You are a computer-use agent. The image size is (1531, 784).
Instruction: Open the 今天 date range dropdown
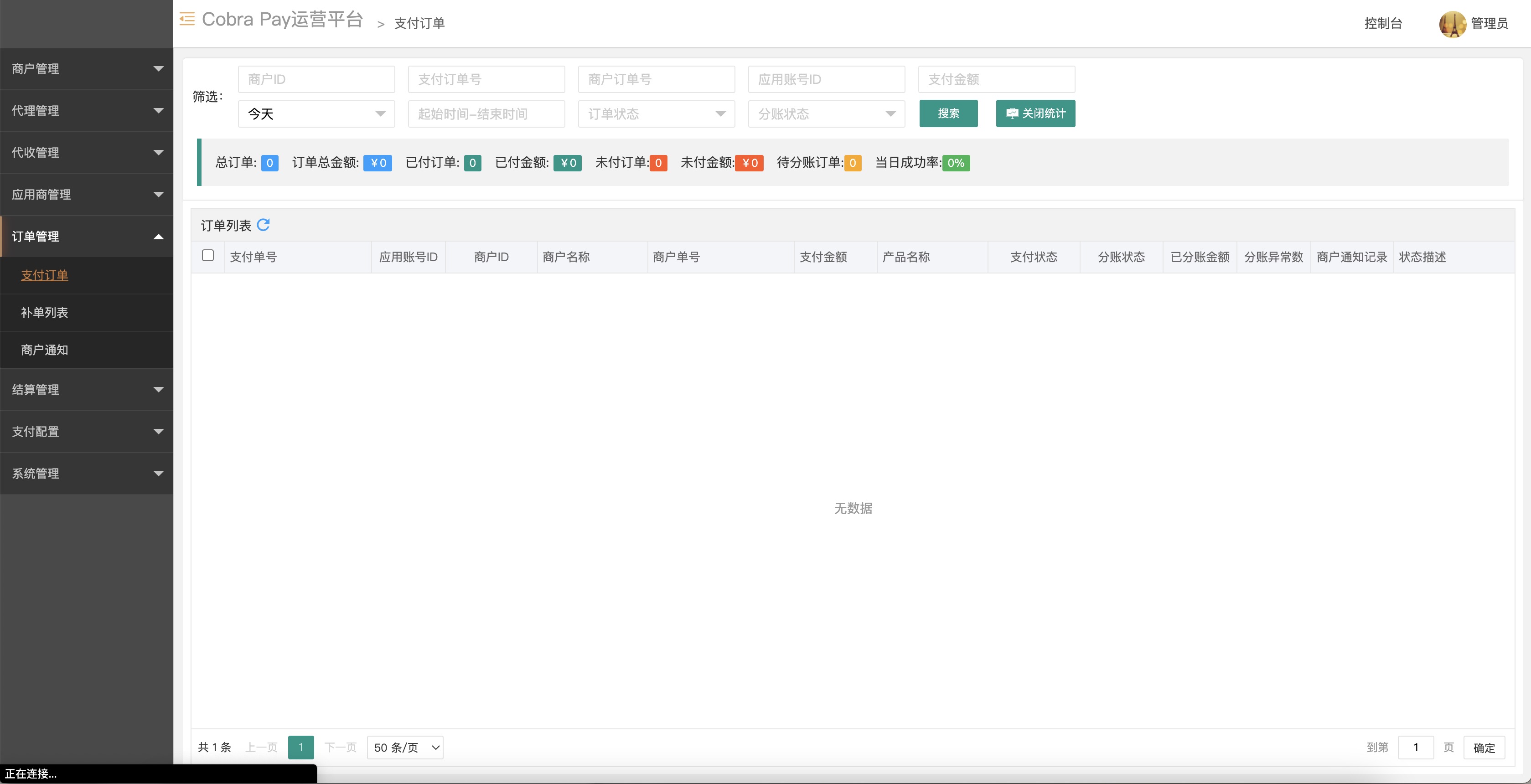pos(316,113)
